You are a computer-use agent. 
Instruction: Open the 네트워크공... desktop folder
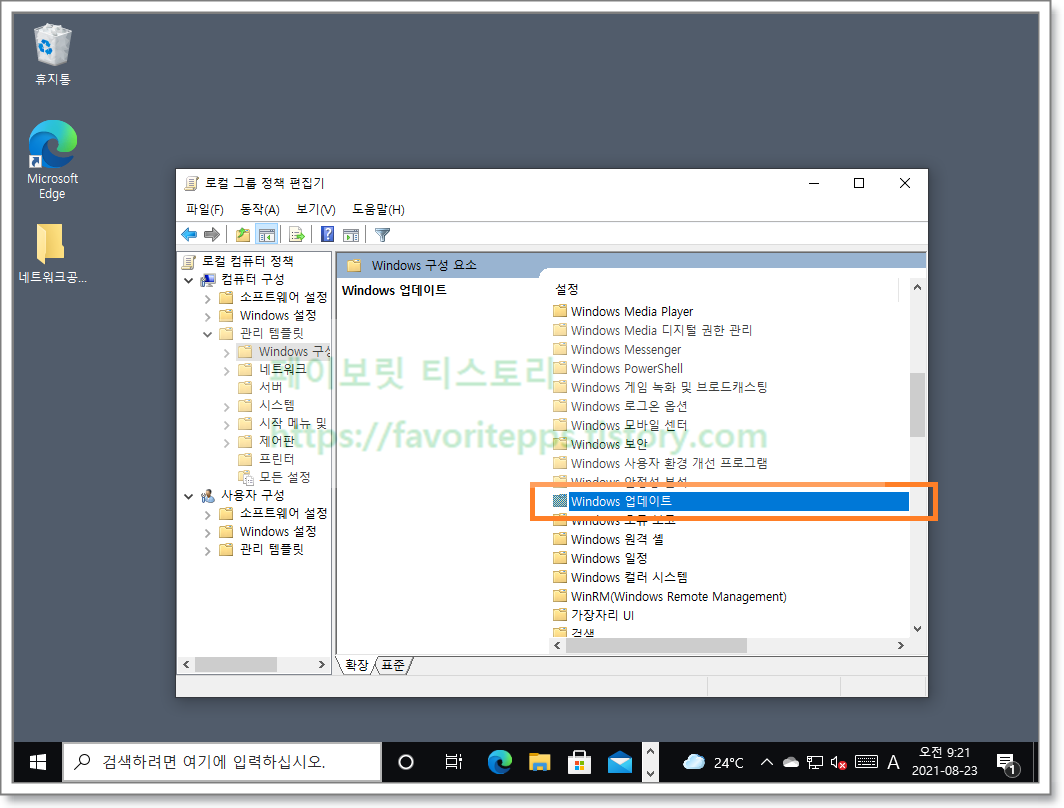coord(52,253)
